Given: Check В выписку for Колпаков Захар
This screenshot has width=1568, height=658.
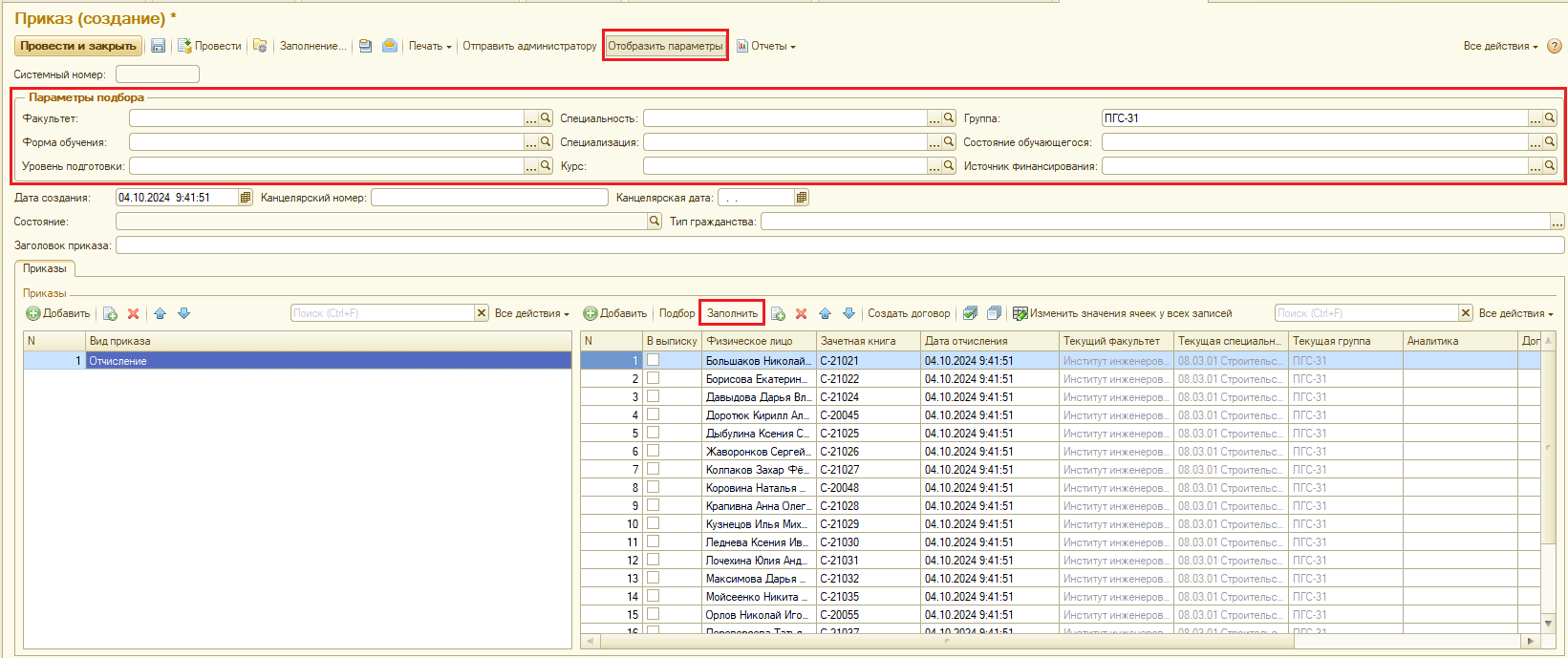Looking at the screenshot, I should tap(653, 469).
